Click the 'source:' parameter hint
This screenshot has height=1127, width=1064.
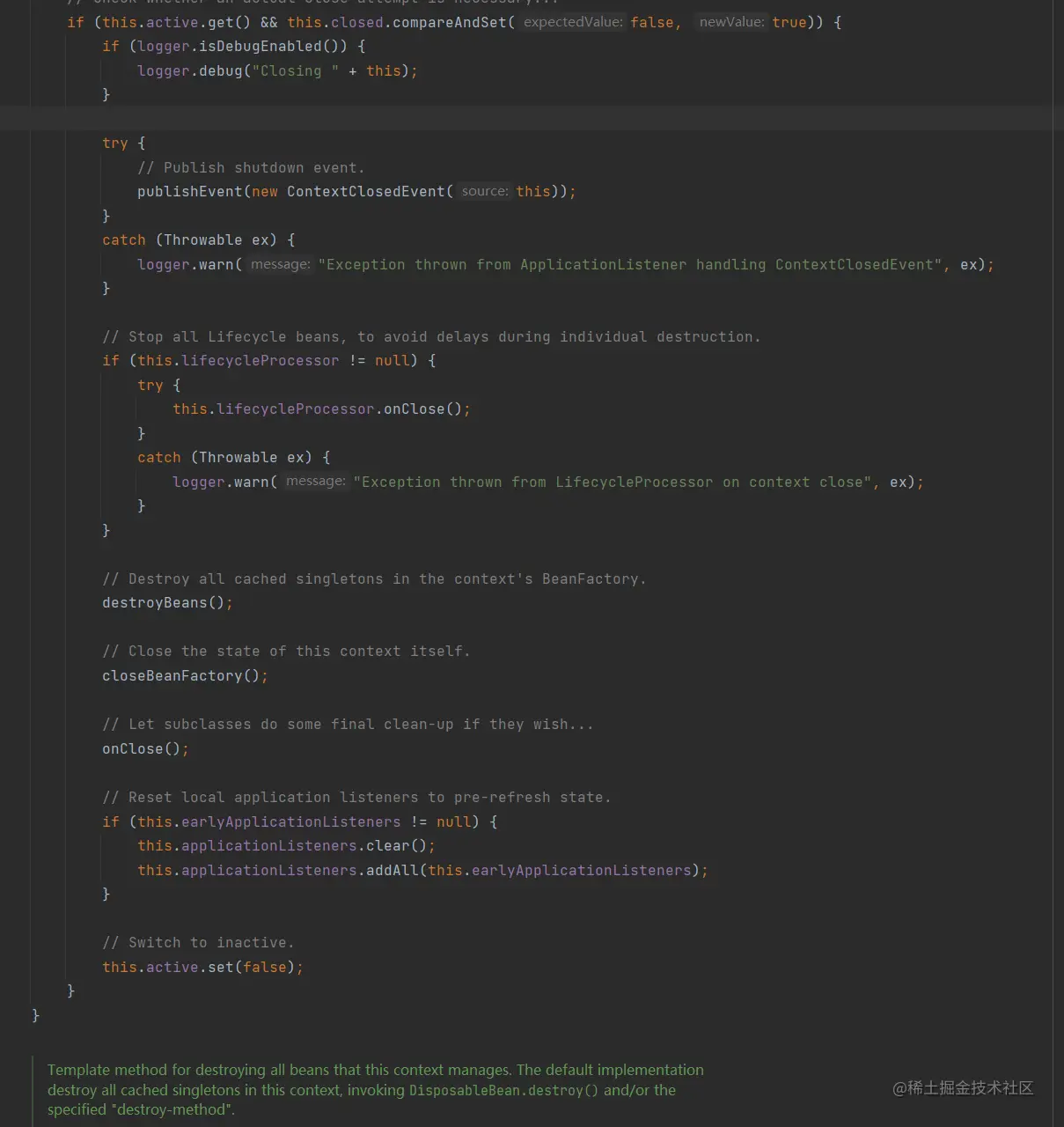(x=484, y=191)
